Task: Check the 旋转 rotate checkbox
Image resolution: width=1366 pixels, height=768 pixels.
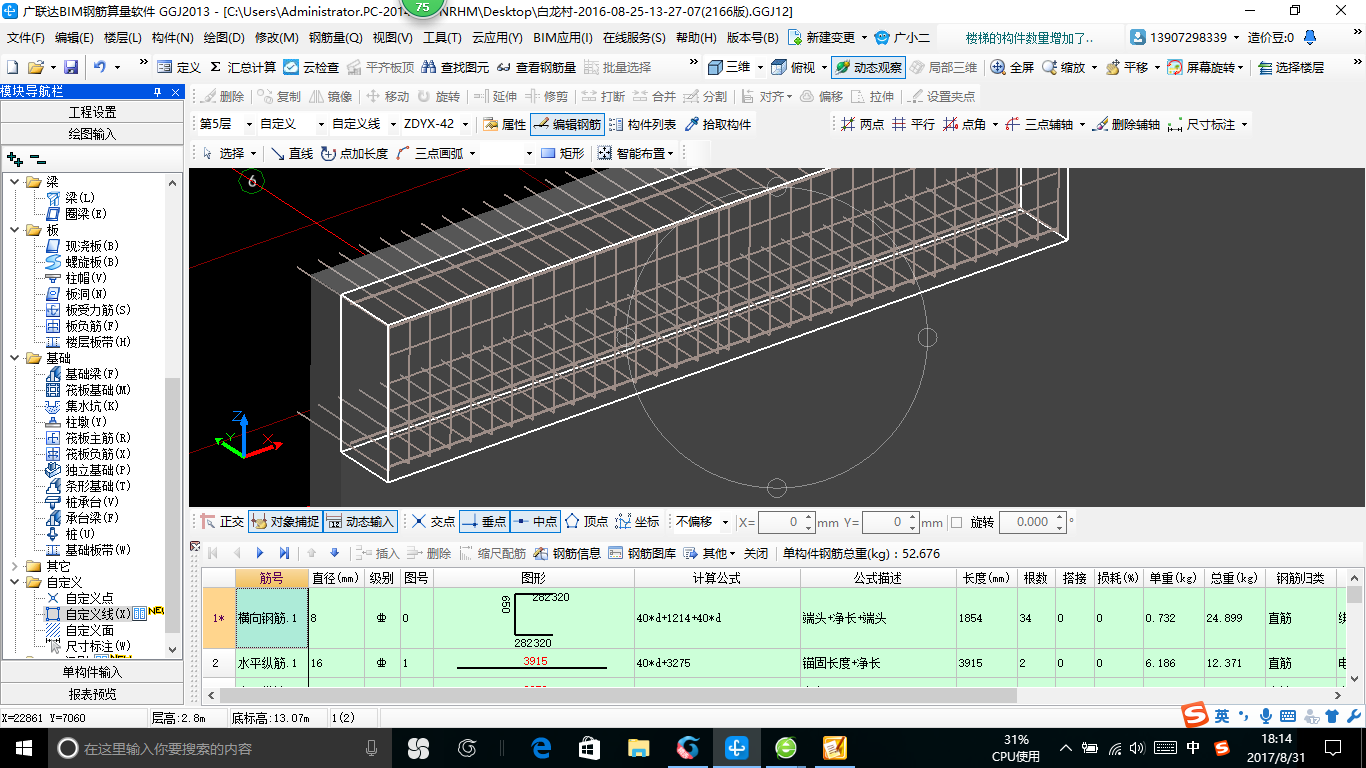Action: pyautogui.click(x=956, y=522)
